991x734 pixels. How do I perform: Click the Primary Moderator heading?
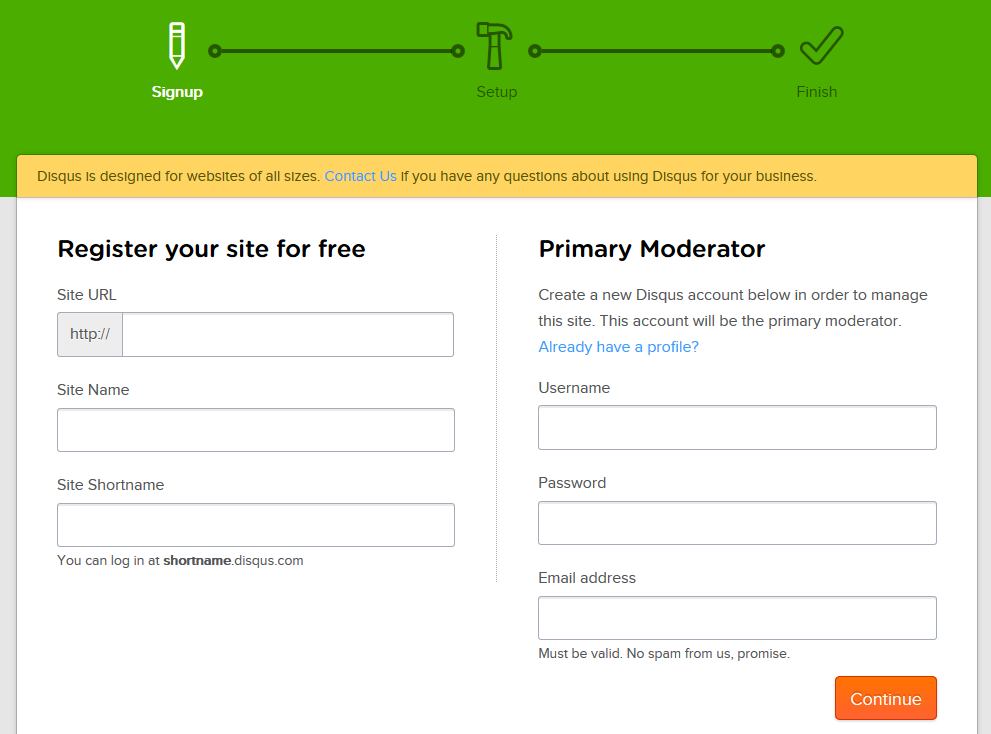point(651,249)
